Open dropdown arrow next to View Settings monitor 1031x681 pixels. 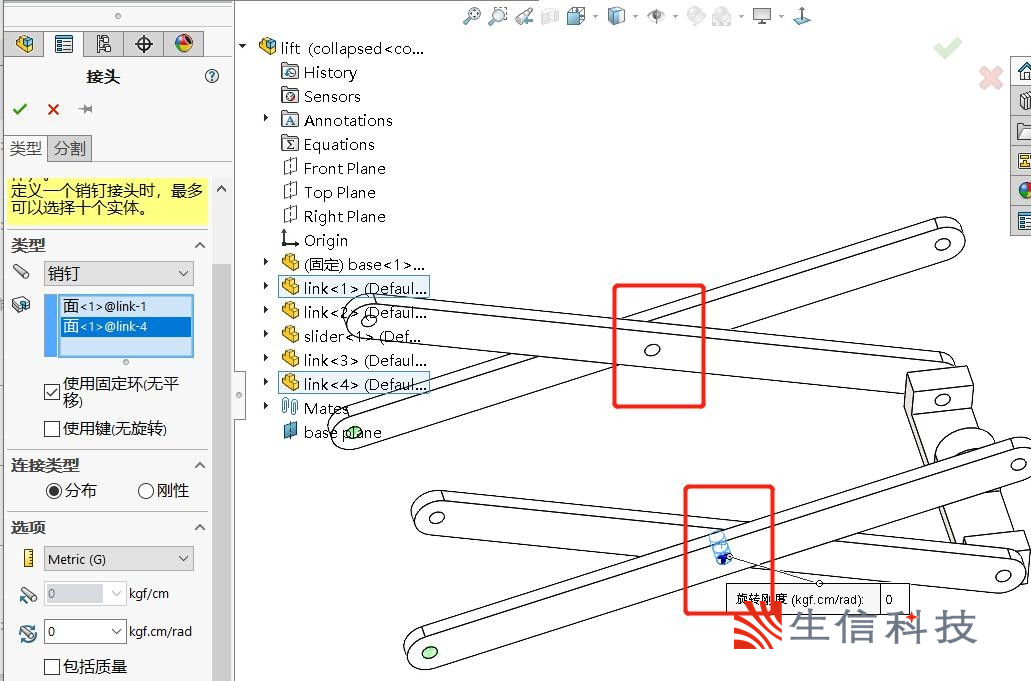[x=781, y=16]
